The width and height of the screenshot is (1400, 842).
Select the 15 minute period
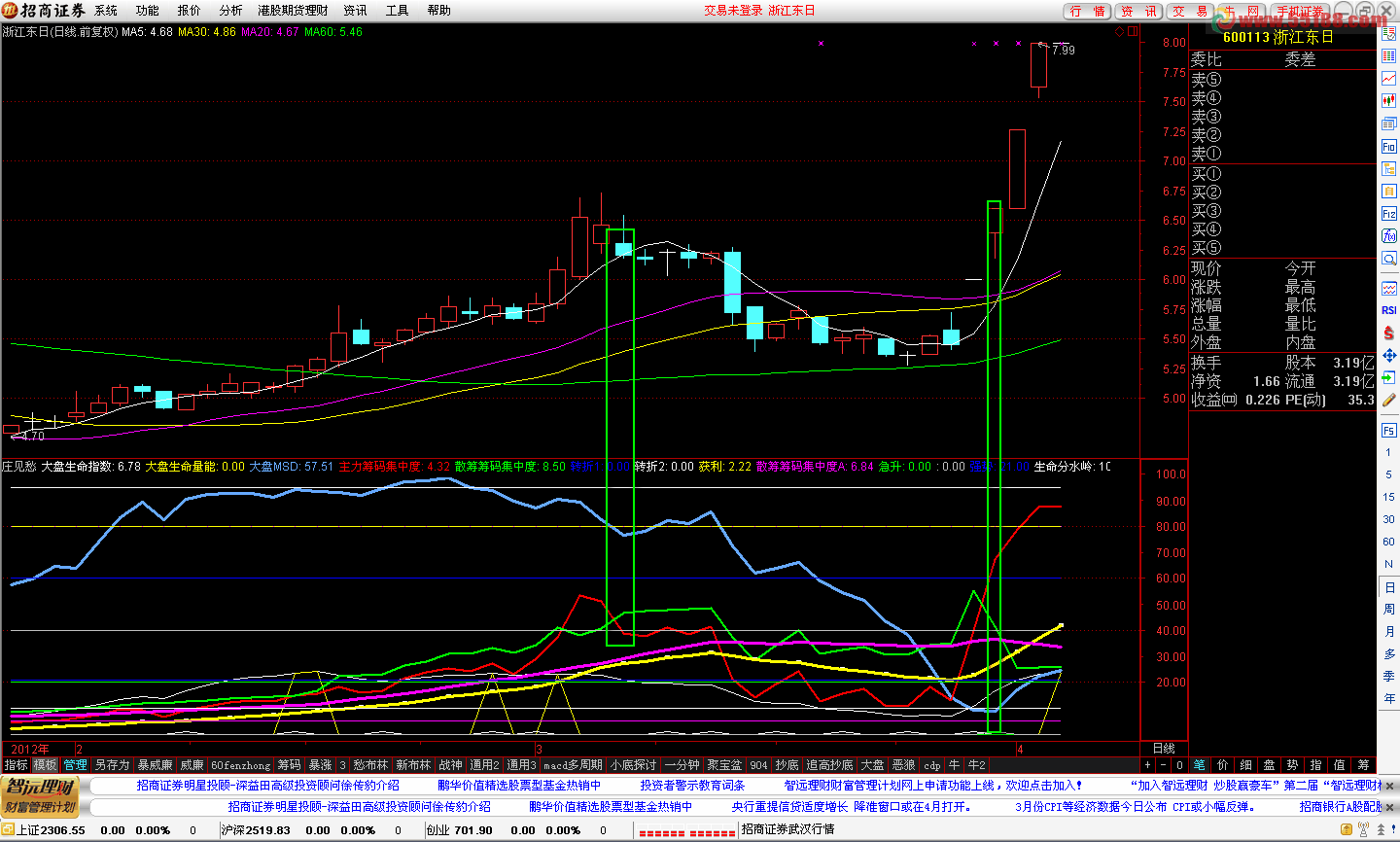1389,497
